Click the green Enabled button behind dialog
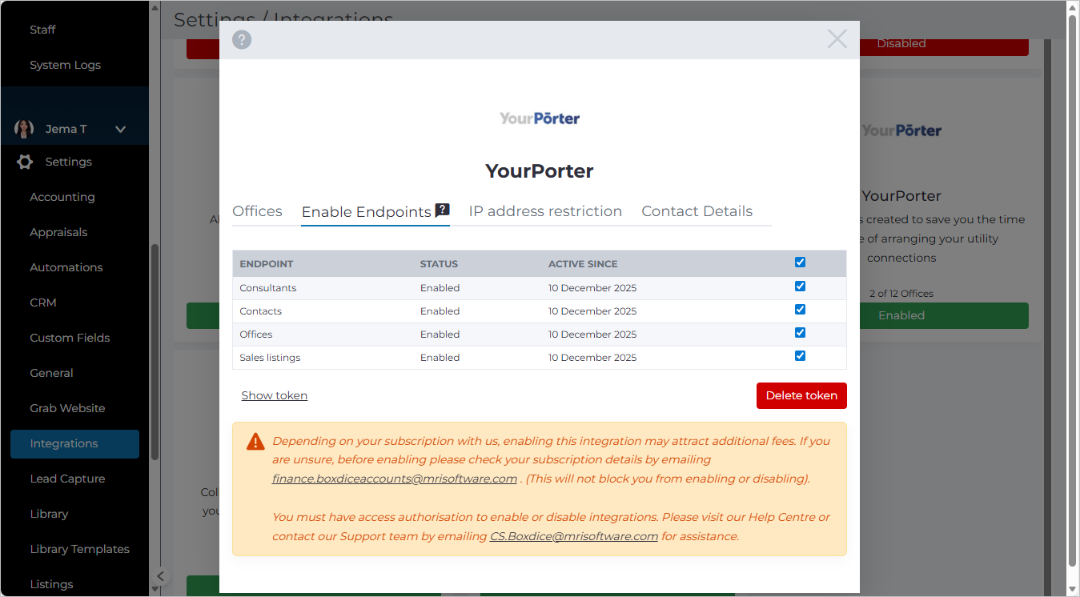Image resolution: width=1080 pixels, height=597 pixels. [944, 315]
